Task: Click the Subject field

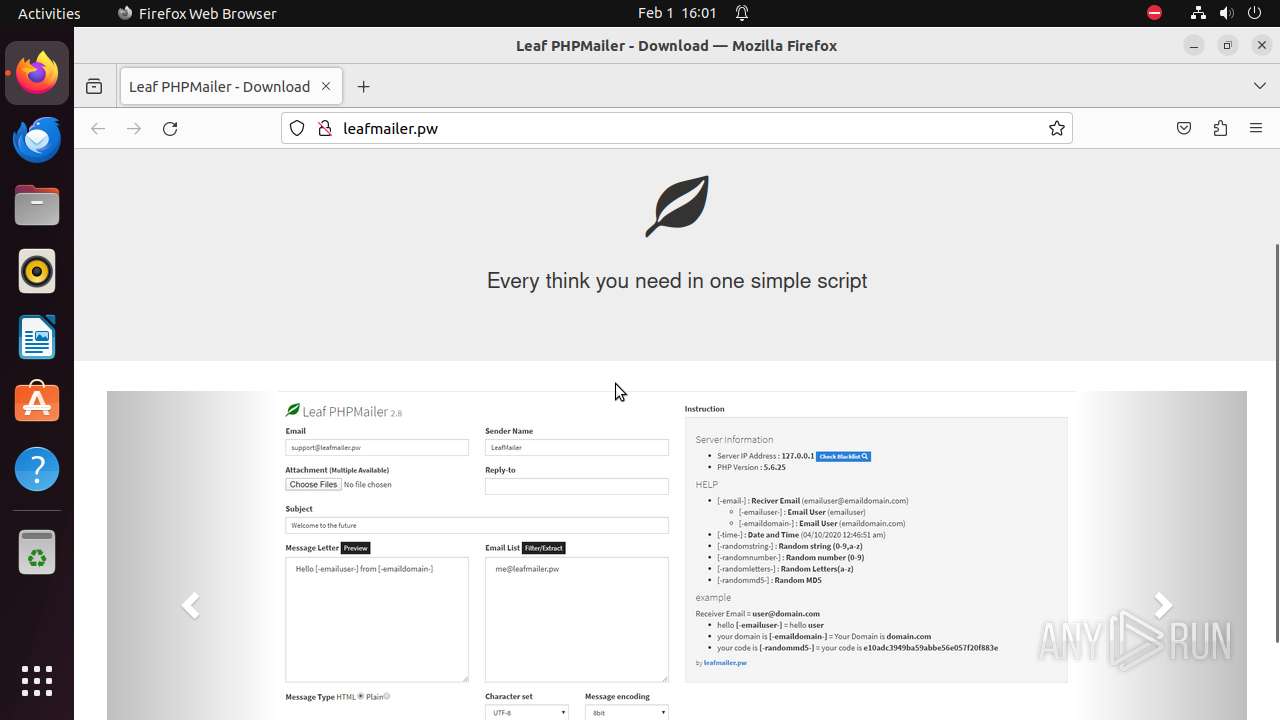Action: pos(477,525)
